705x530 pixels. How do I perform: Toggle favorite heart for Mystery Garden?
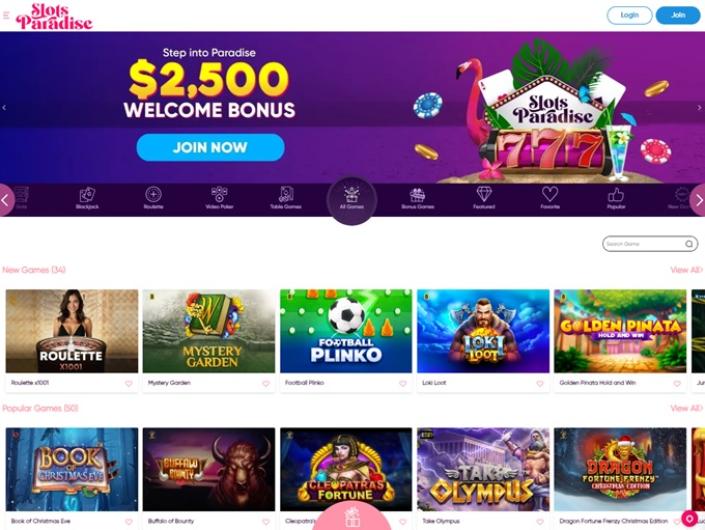(266, 383)
